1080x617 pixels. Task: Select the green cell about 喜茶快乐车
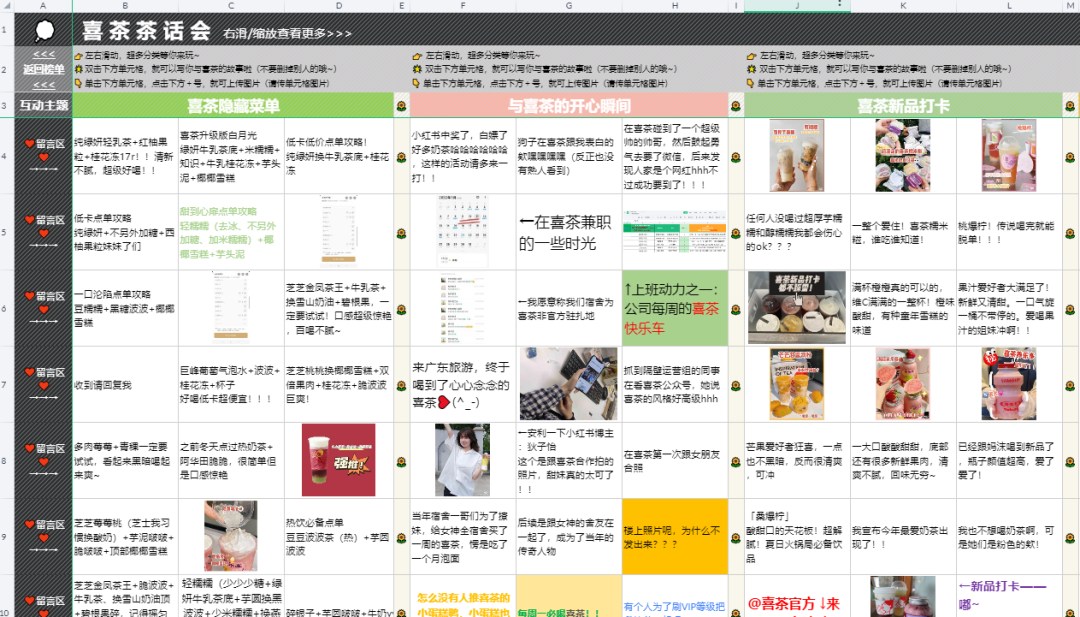pos(675,308)
